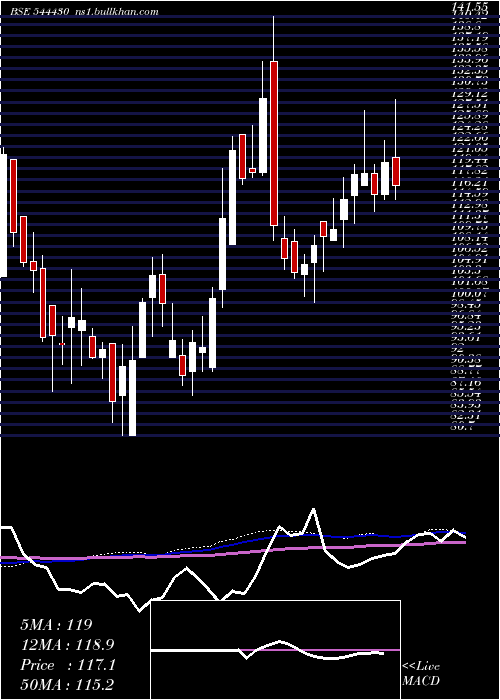Screen dimensions: 500x700
Task: Click the ns1.bullkhan.com source text
Action: click(x=117, y=11)
